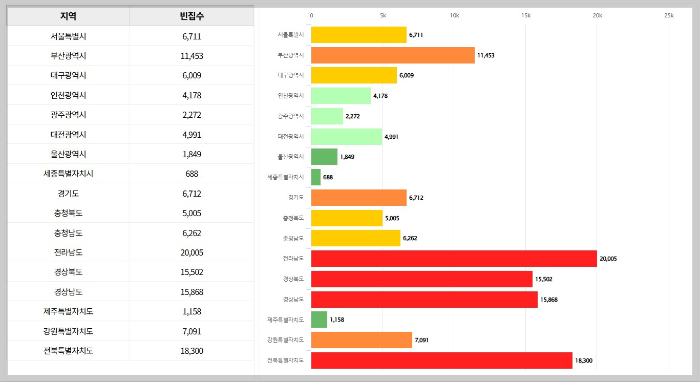Click the green 울산광역시 chart bar
700x382 pixels.
pyautogui.click(x=325, y=157)
